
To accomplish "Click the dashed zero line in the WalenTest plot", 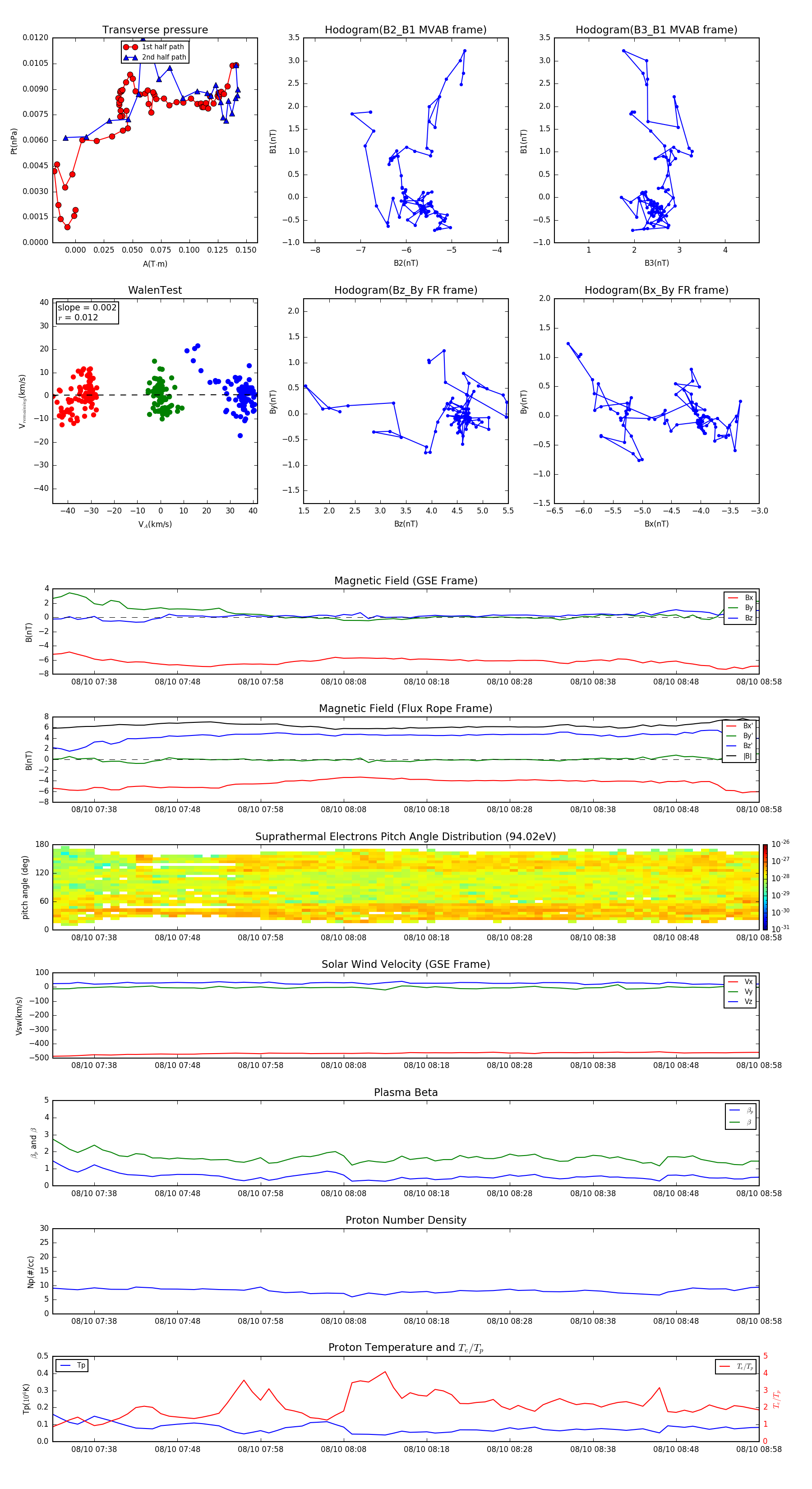I will [155, 395].
